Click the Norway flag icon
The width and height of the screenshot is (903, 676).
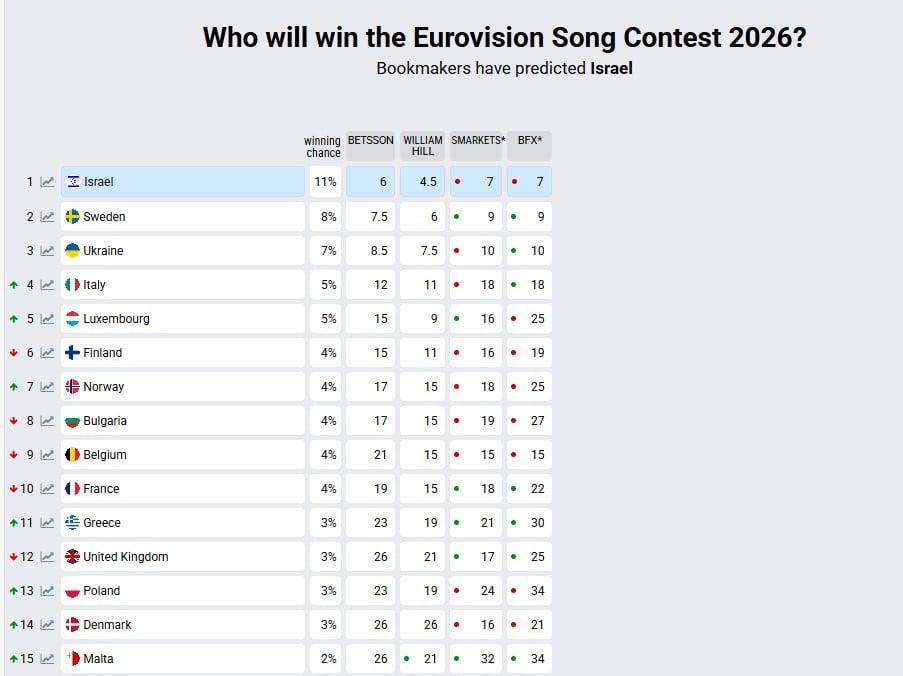pos(72,387)
